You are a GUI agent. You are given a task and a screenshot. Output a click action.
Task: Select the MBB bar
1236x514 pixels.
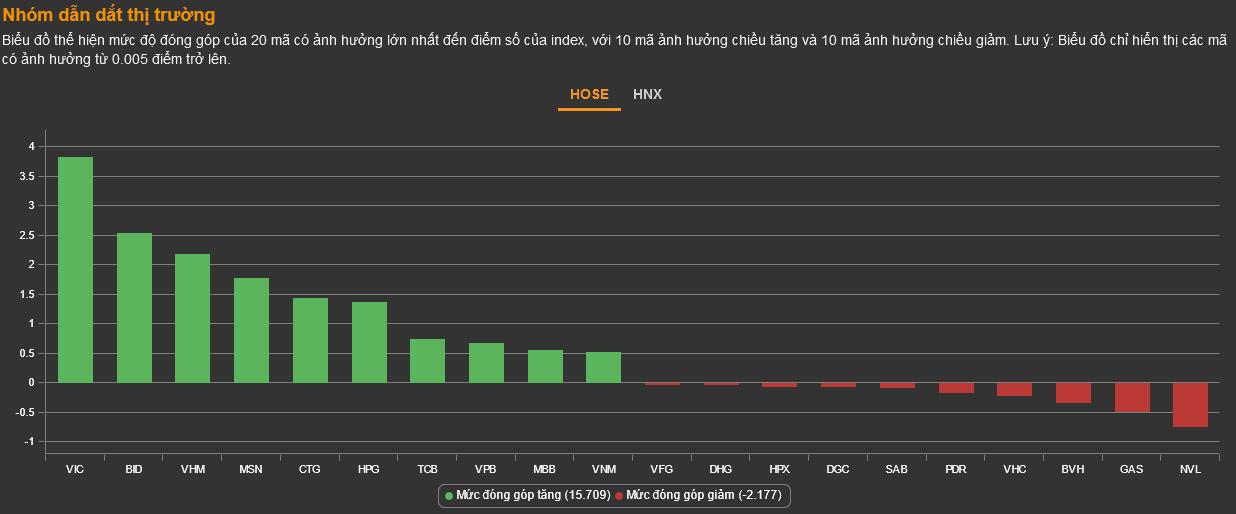click(x=545, y=366)
